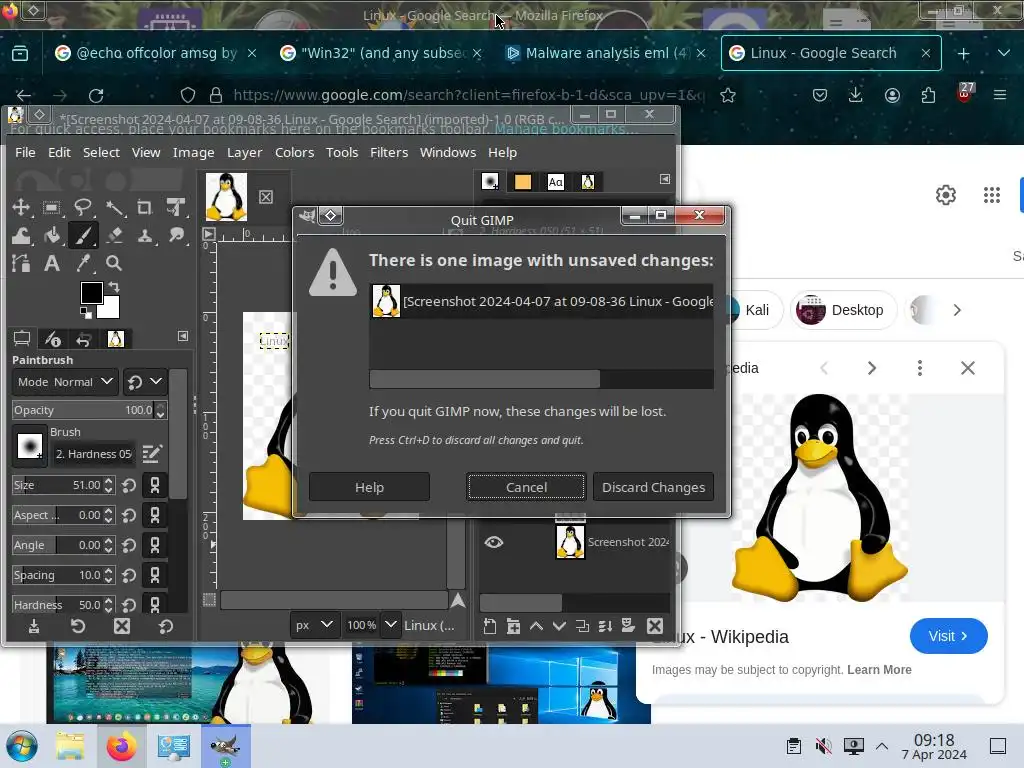Open paint mode group switcher dropdown
Viewport: 1024px width, 768px height.
point(146,382)
